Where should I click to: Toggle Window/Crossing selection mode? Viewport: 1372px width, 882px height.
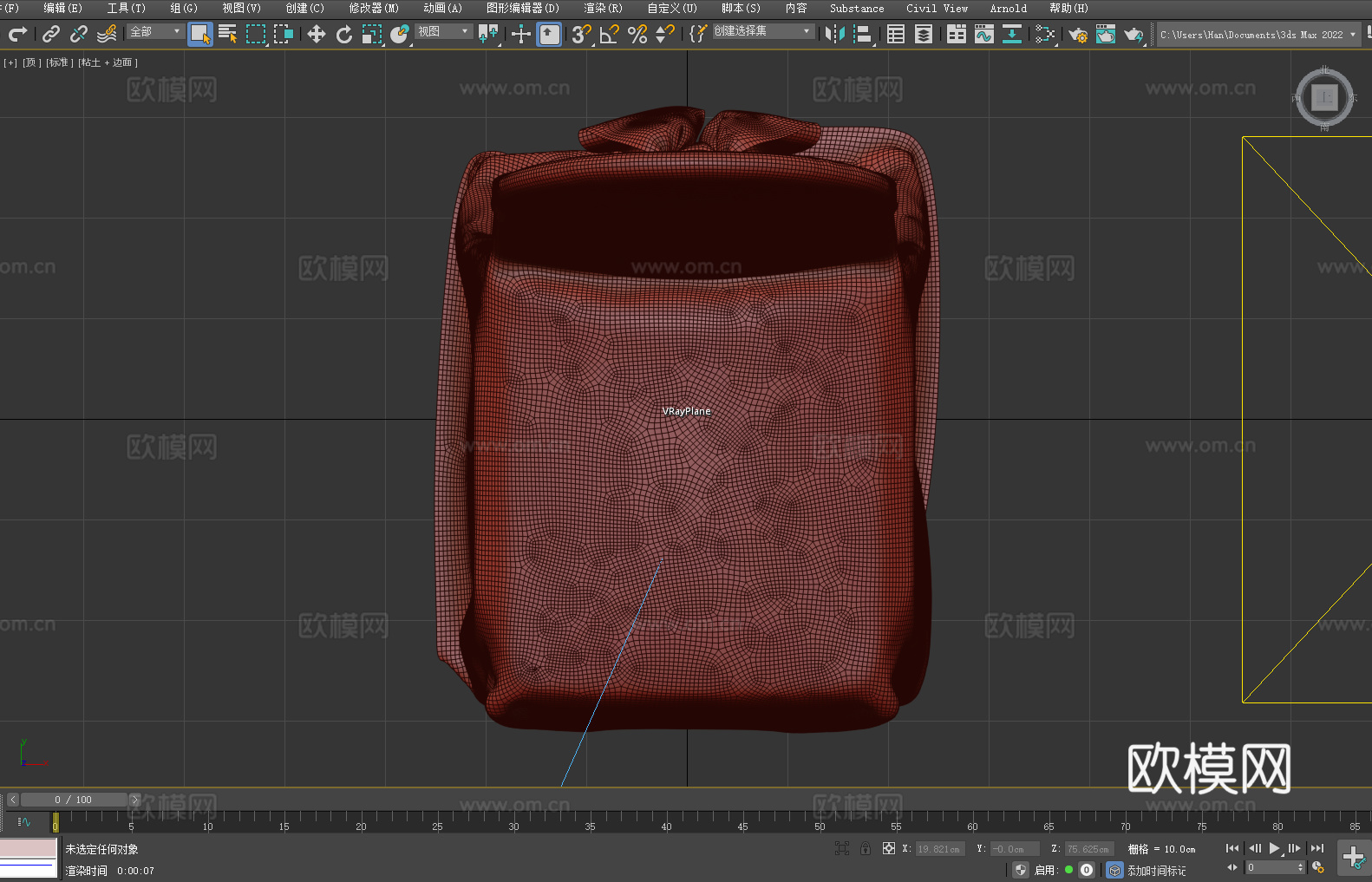point(284,34)
